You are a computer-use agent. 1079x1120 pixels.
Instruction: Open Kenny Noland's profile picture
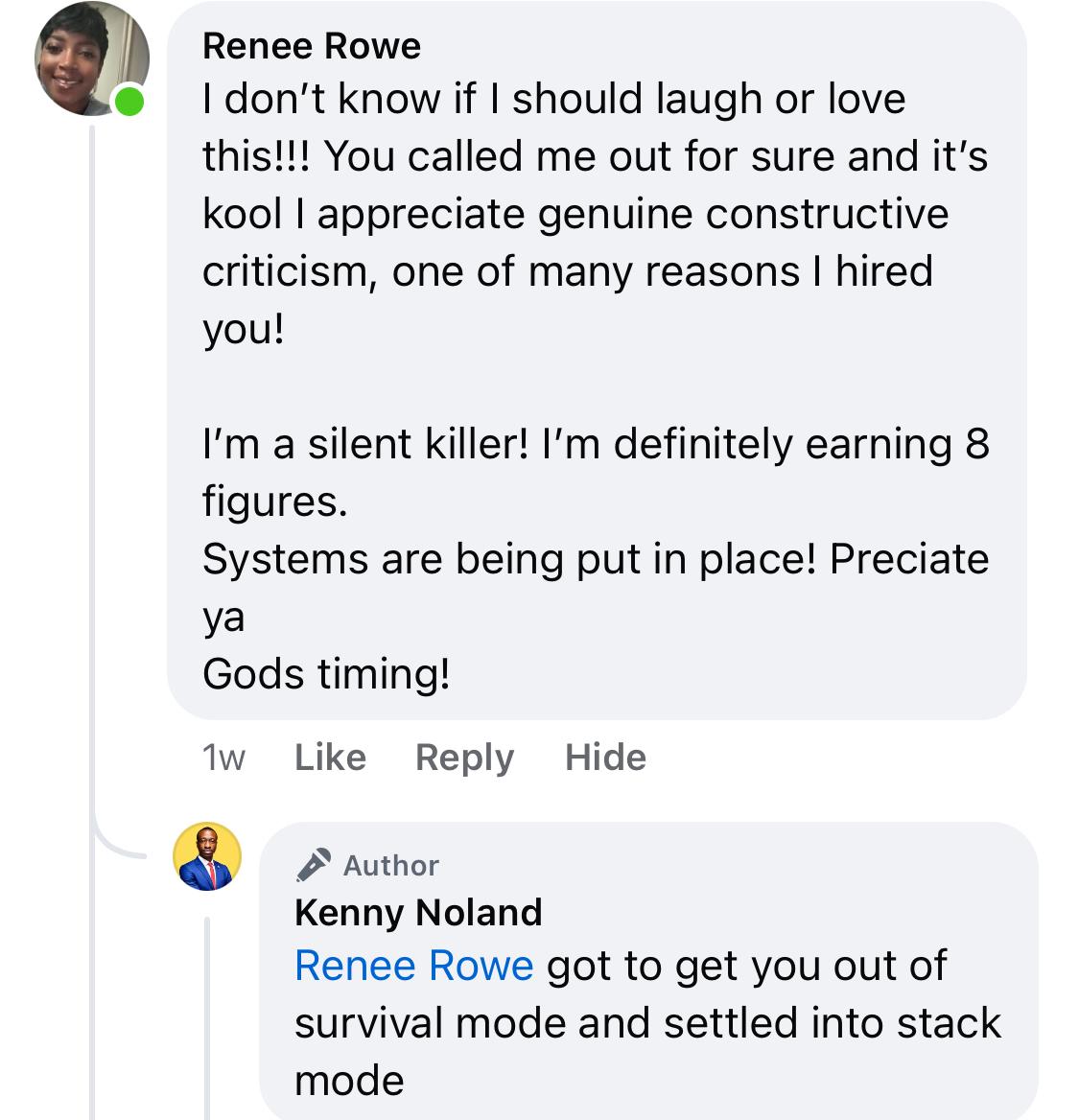click(207, 856)
